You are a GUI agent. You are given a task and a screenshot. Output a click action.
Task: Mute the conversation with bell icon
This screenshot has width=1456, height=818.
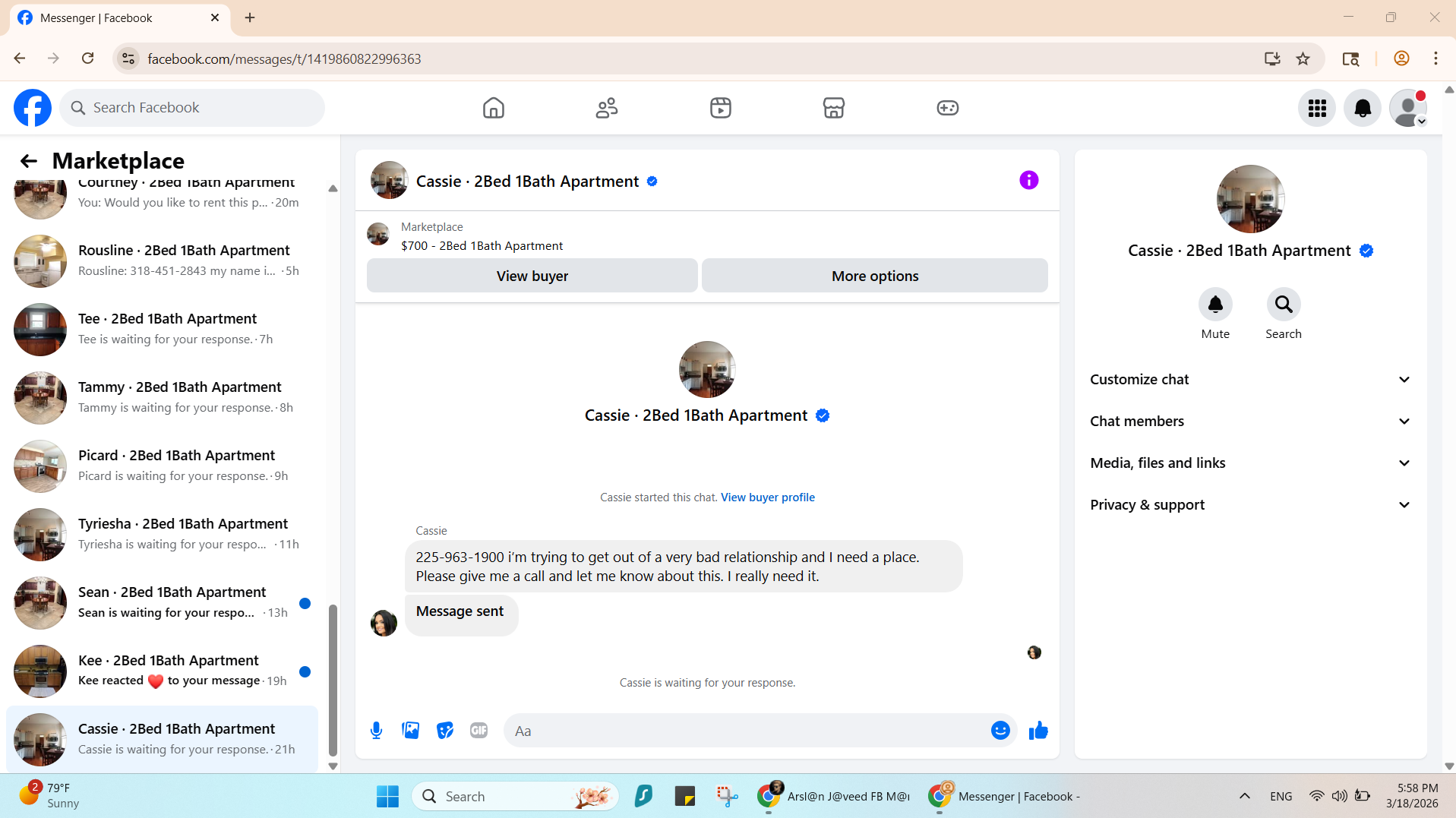tap(1215, 305)
